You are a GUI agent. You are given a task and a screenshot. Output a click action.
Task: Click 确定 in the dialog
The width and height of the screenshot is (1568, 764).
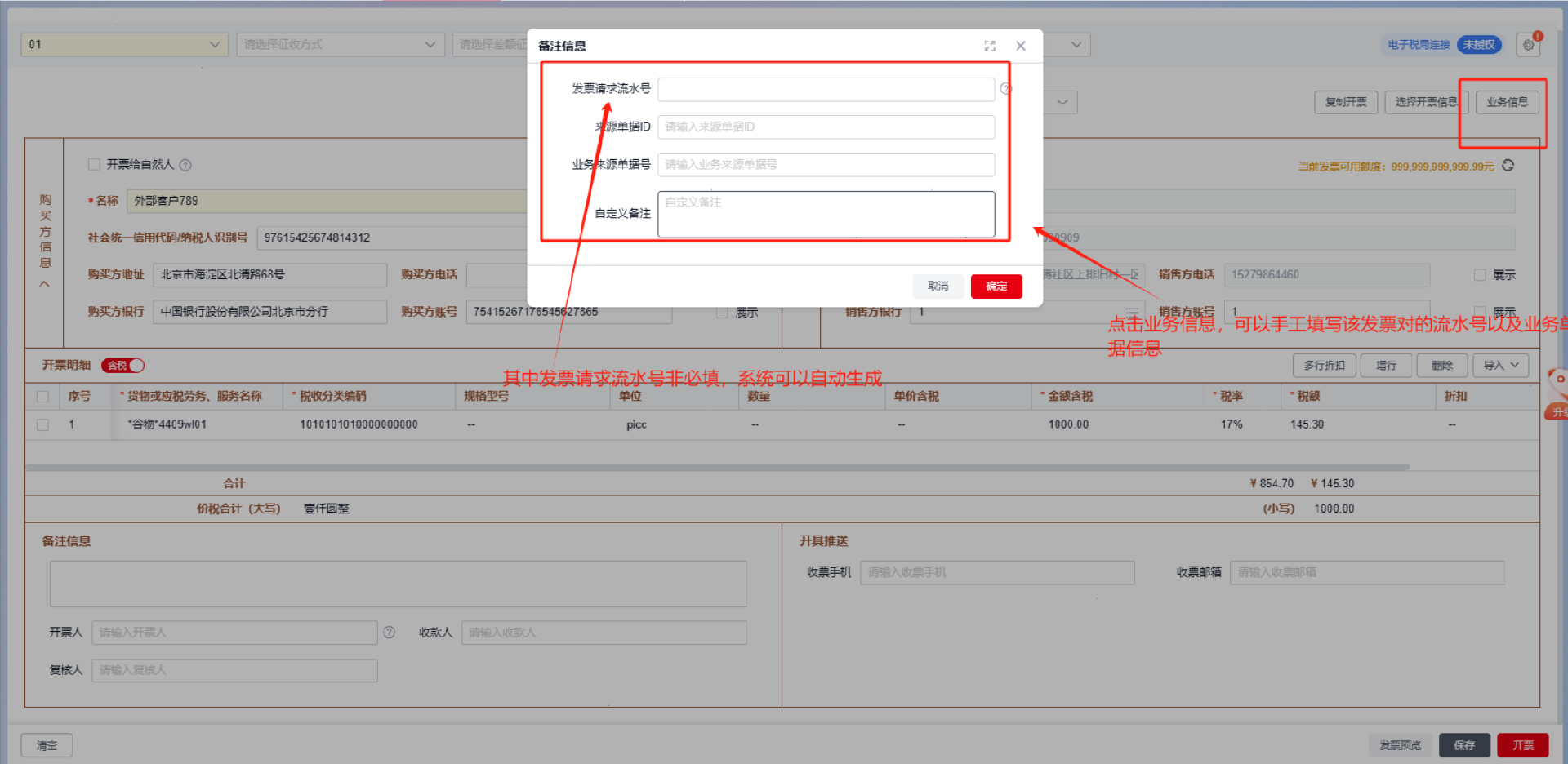coord(996,286)
